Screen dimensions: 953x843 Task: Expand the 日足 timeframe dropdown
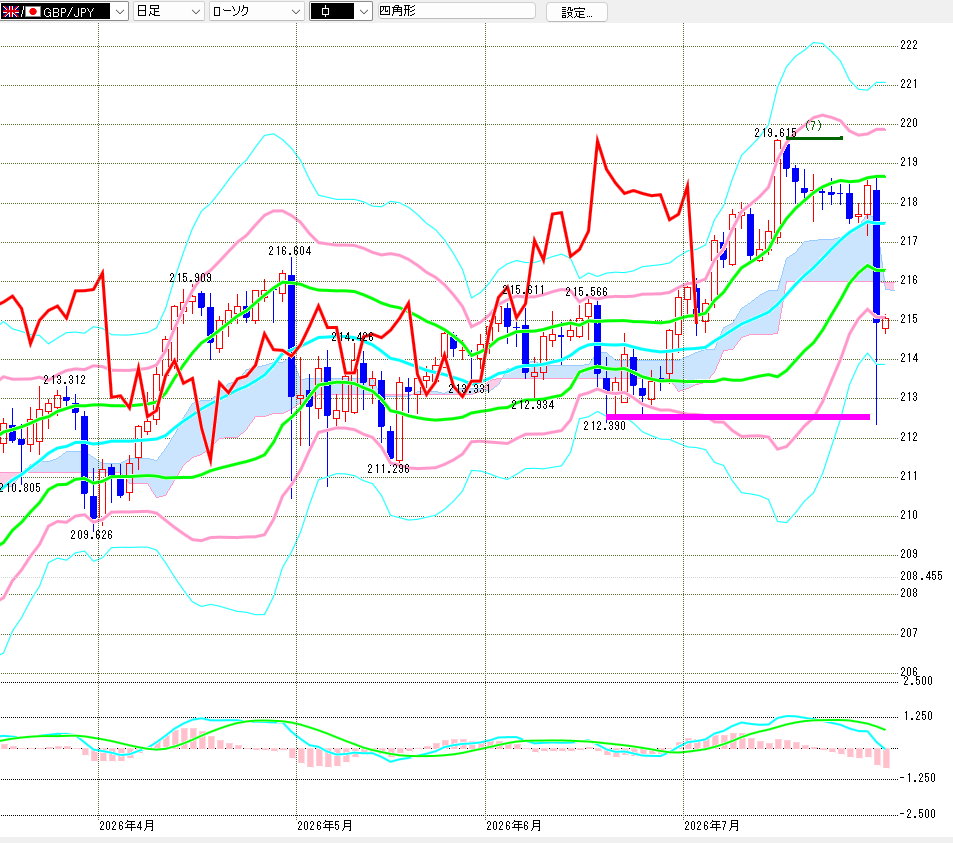(x=168, y=11)
